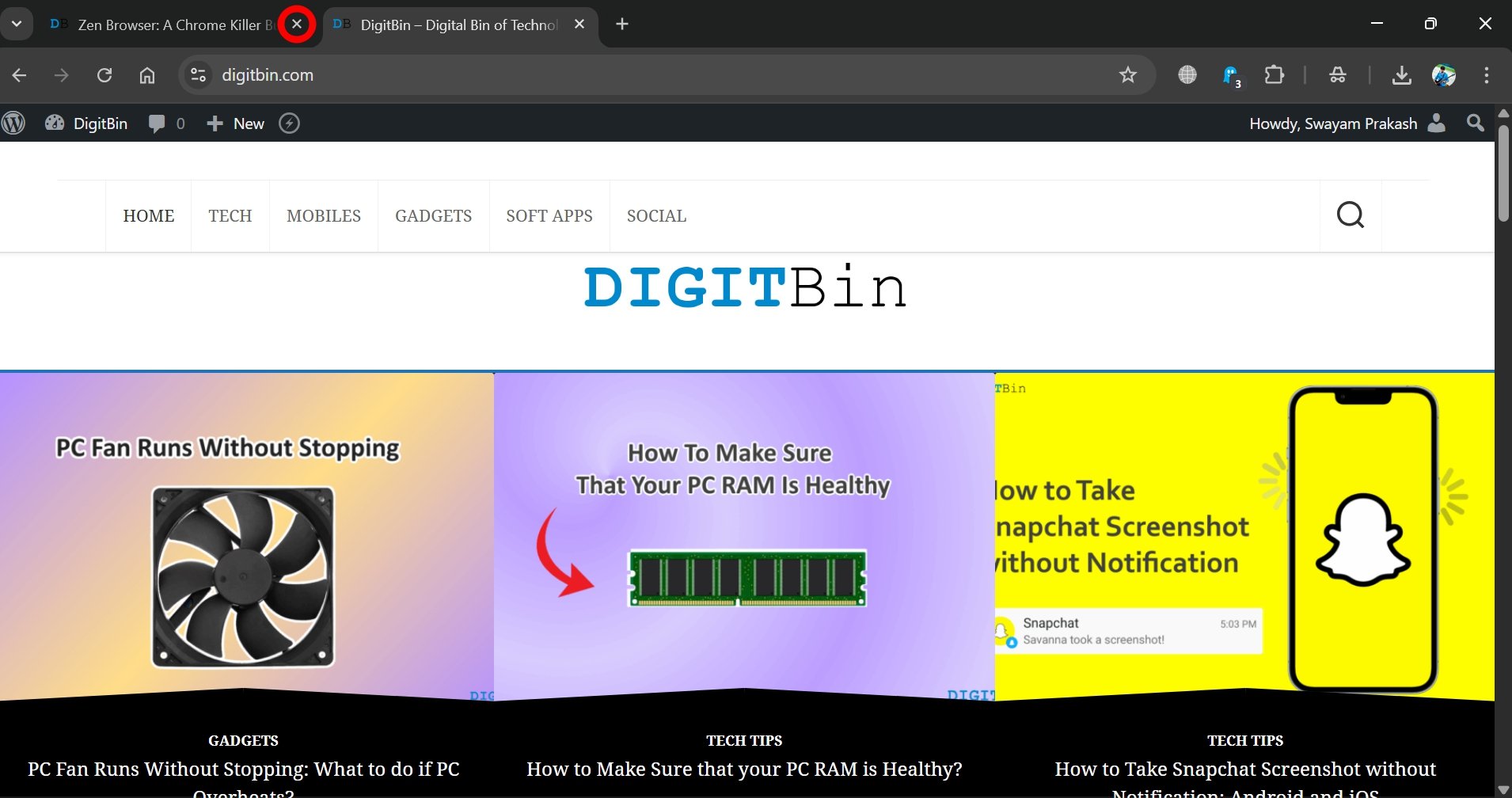Open the Extensions puzzle menu

pyautogui.click(x=1275, y=75)
